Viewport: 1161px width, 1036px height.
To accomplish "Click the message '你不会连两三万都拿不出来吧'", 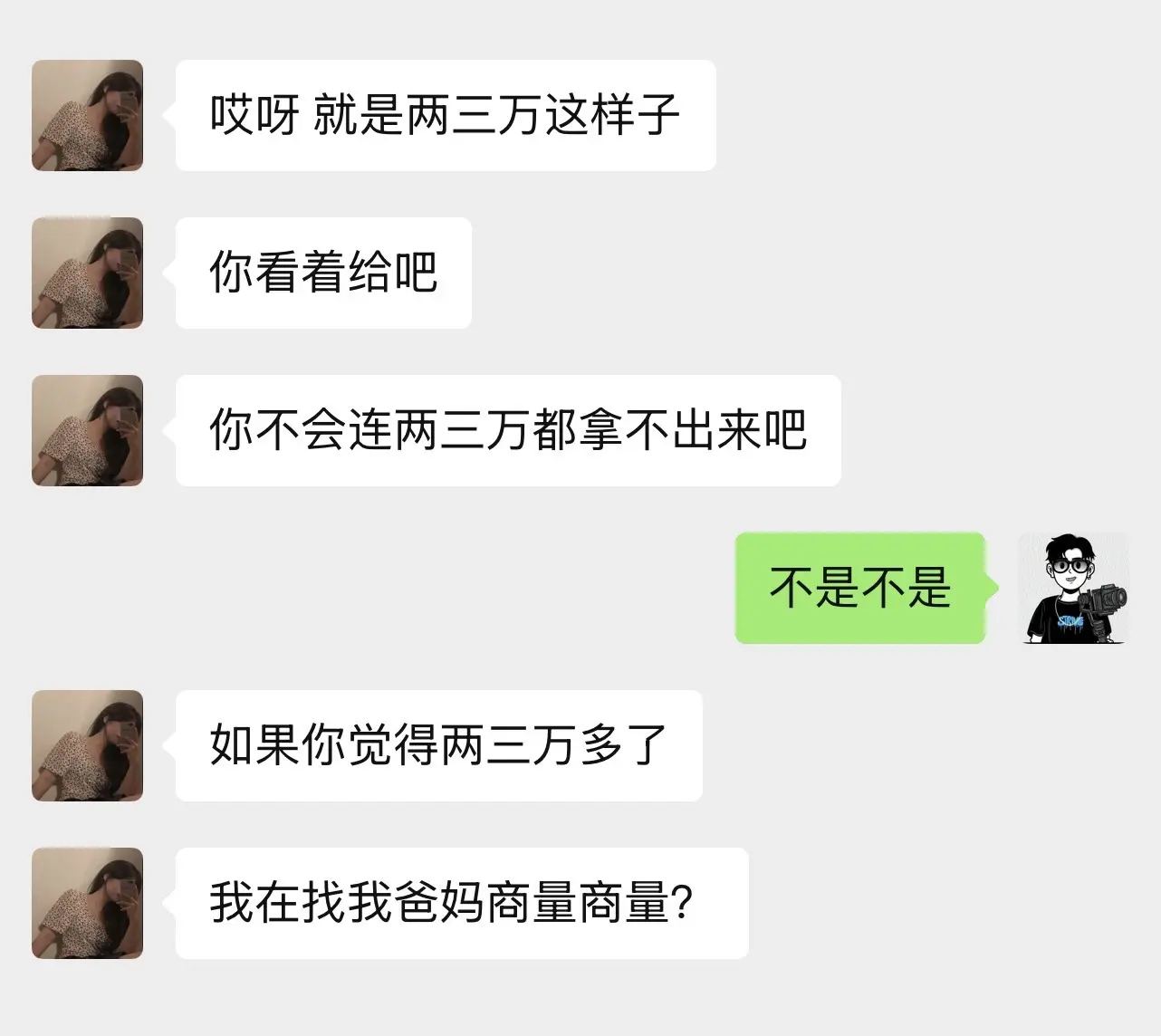I will (508, 430).
